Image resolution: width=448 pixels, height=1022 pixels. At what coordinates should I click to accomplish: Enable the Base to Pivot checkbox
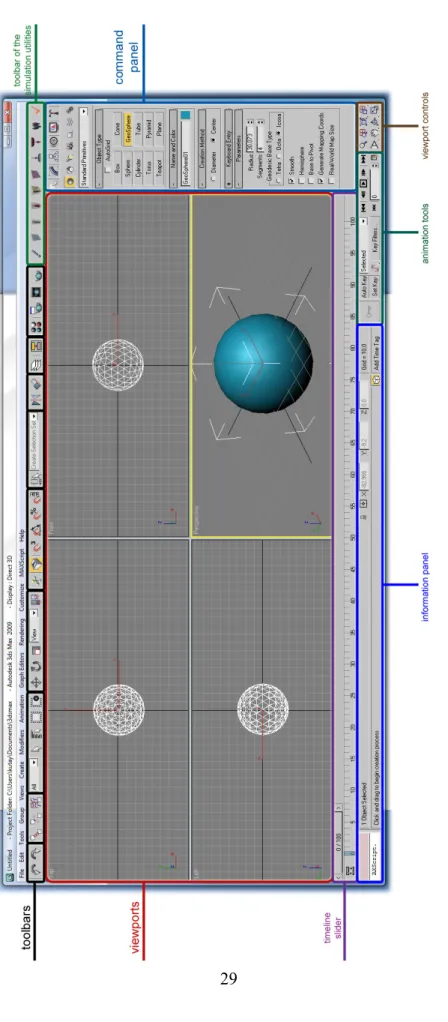click(x=311, y=181)
